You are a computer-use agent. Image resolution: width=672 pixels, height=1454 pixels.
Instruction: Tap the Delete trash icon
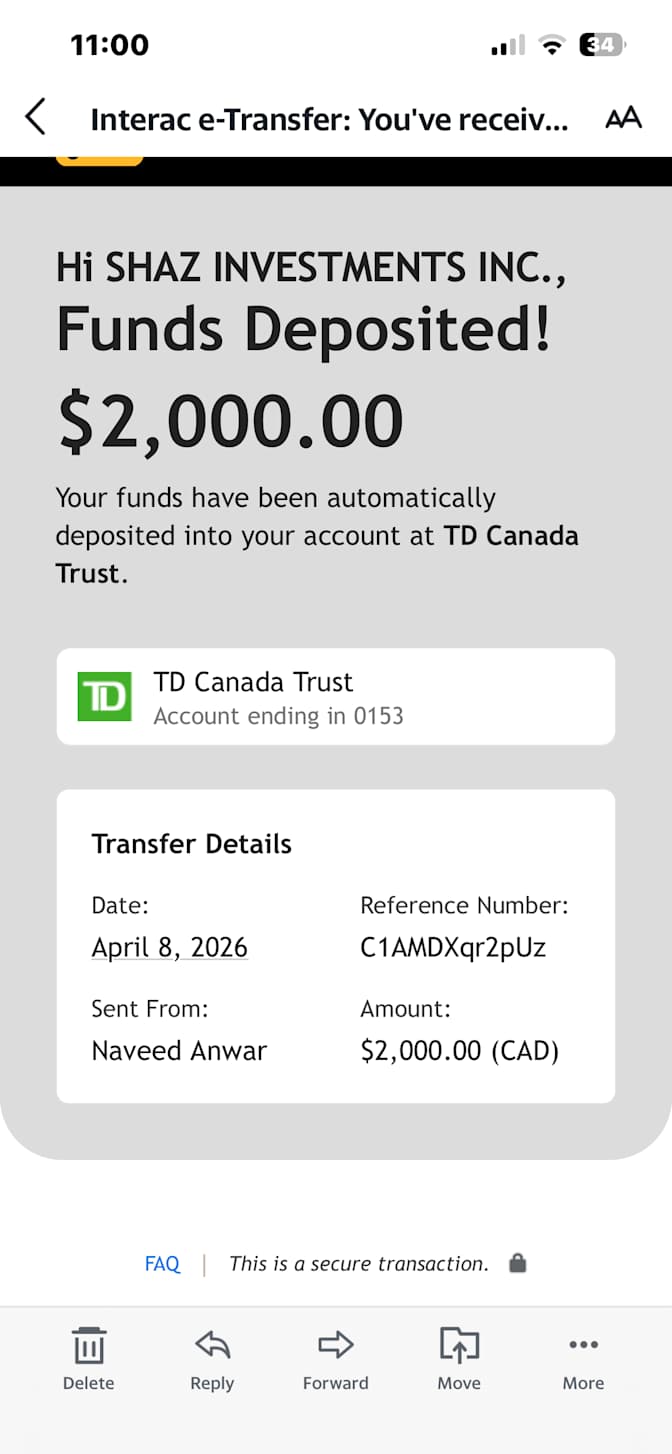(89, 1345)
